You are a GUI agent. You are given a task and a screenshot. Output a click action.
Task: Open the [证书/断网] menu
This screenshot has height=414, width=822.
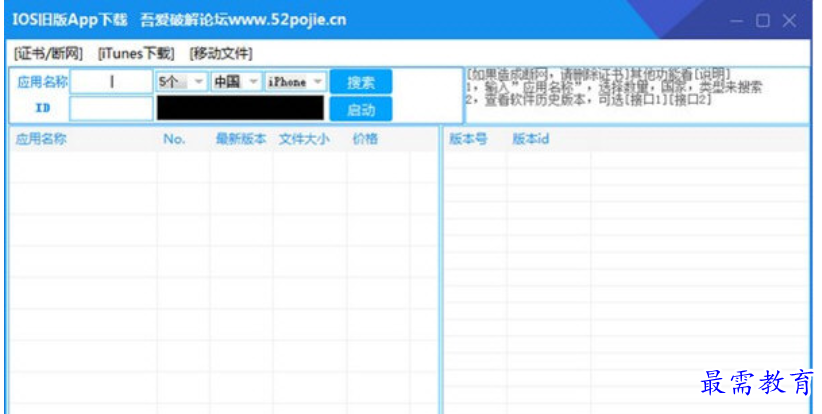pos(48,53)
